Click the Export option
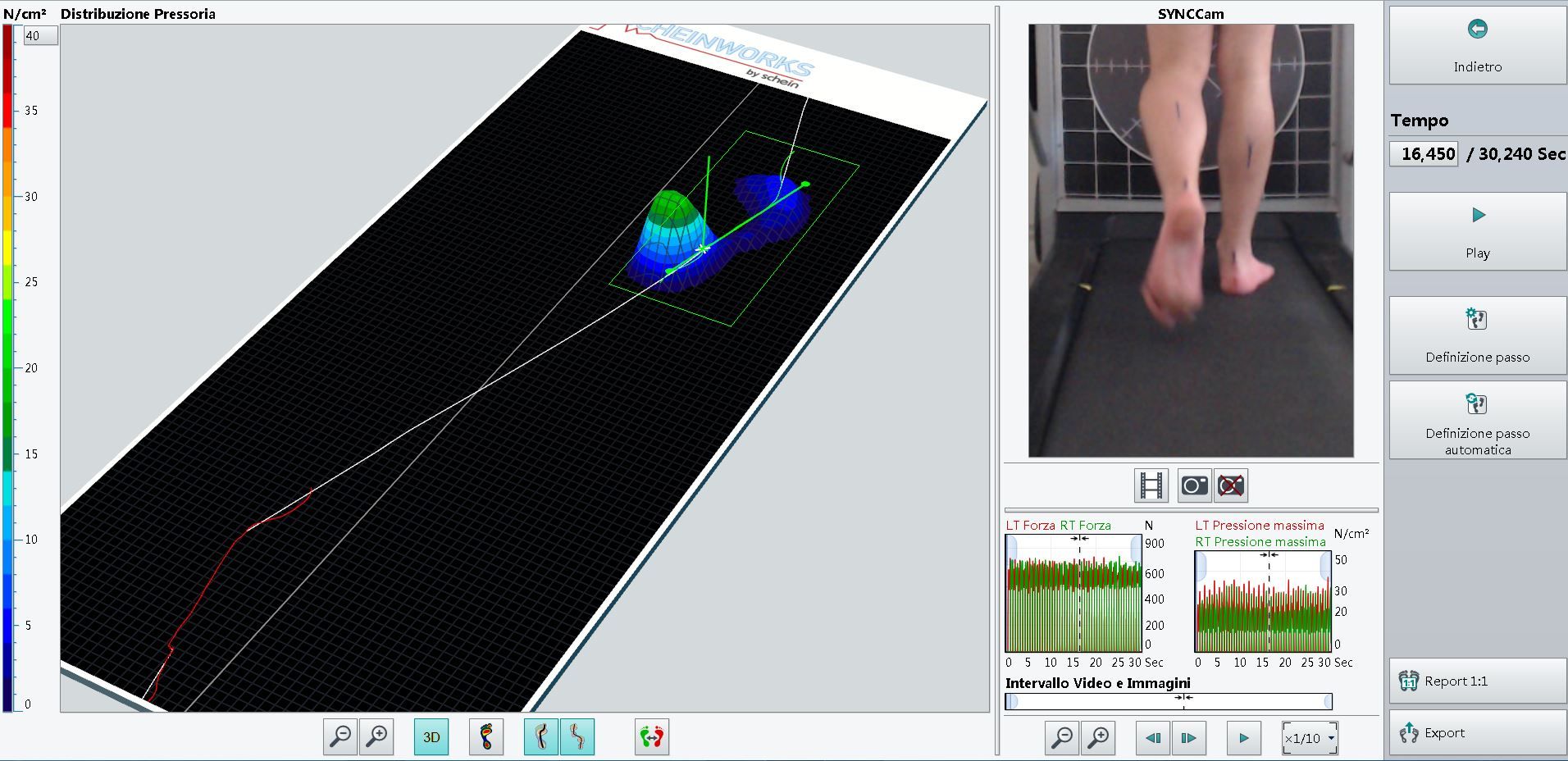The width and height of the screenshot is (1568, 761). (x=1477, y=732)
